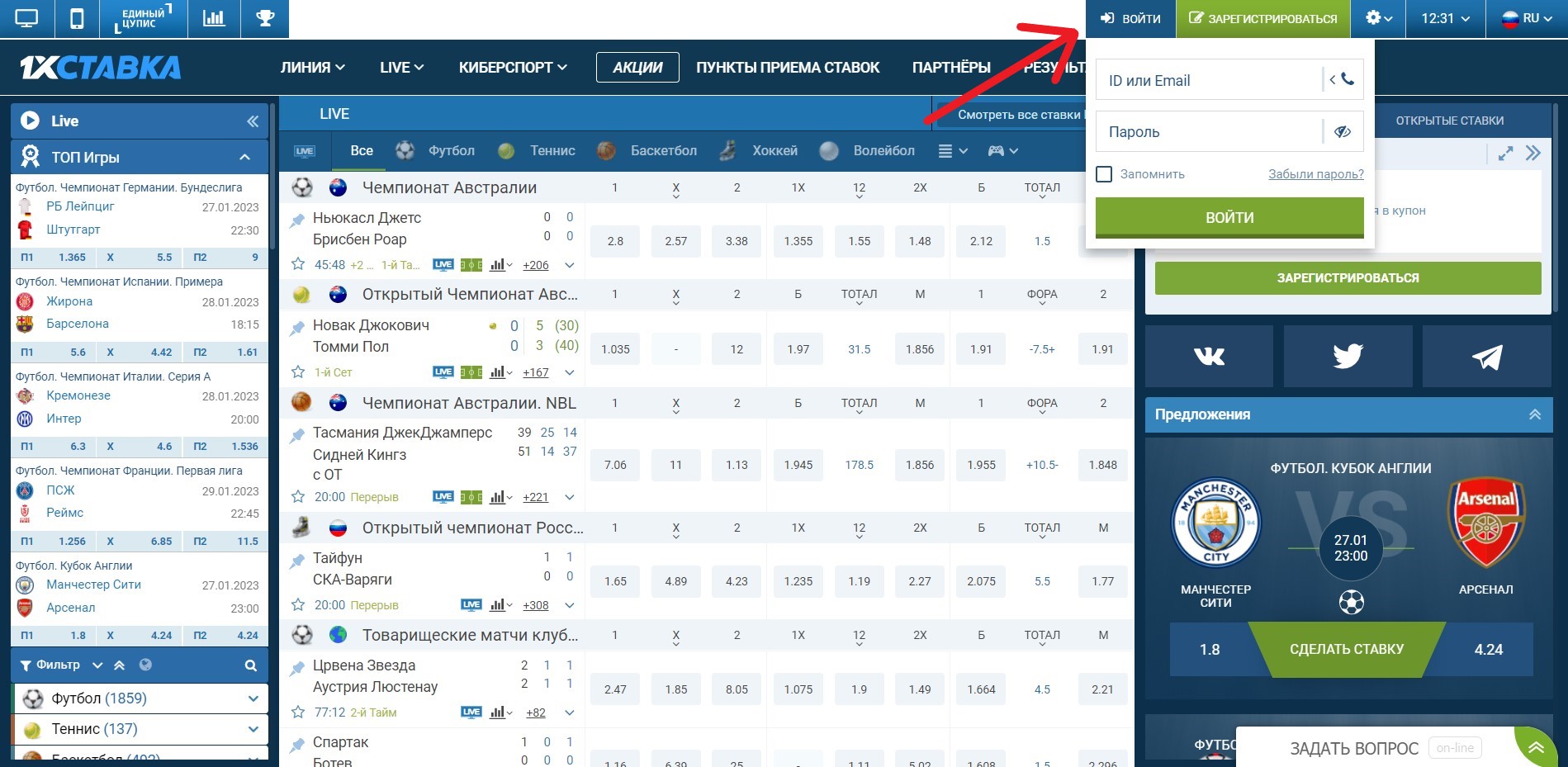
Task: Open search icon in filter bar
Action: click(x=251, y=665)
